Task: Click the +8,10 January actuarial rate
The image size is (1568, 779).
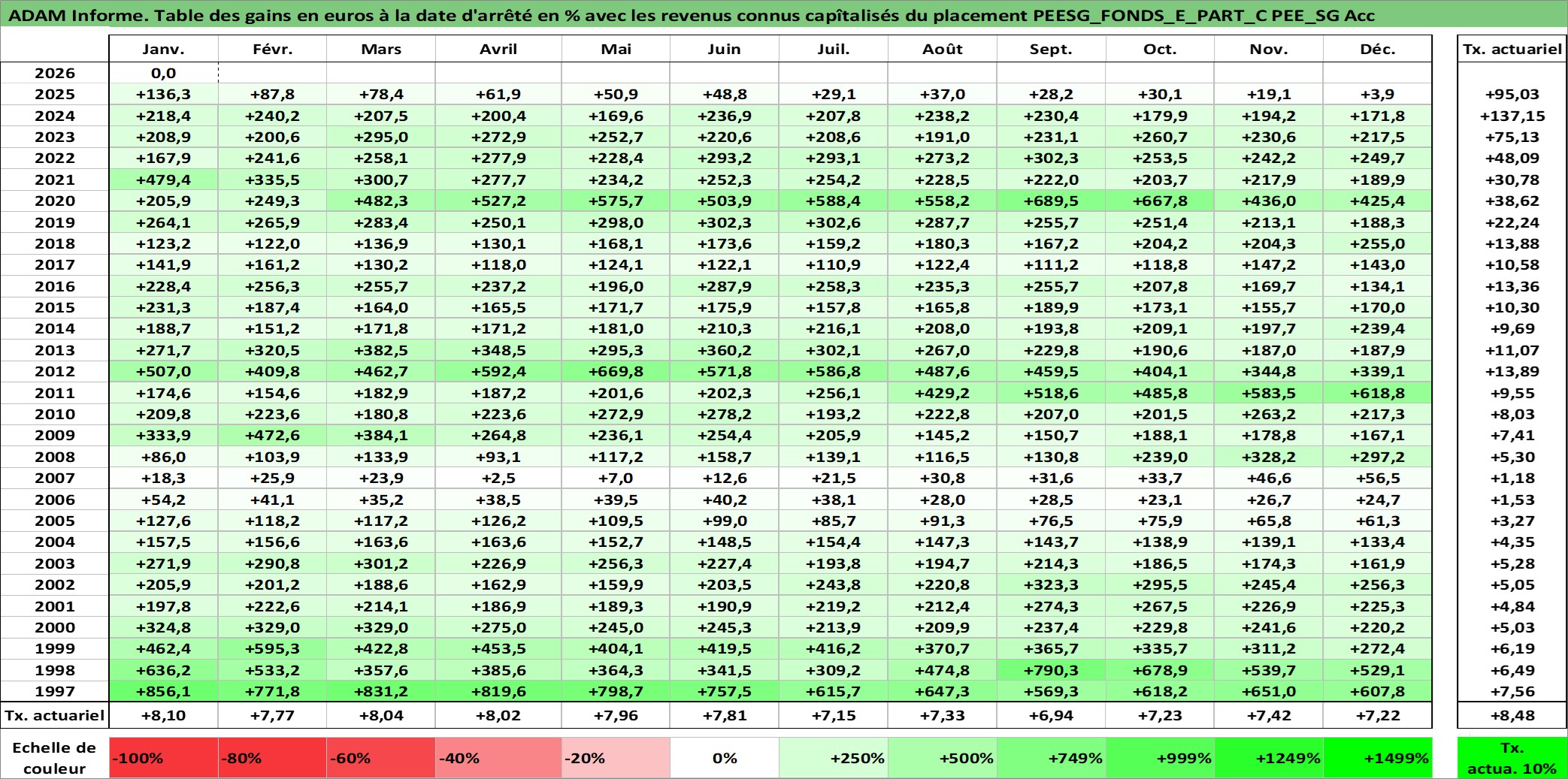Action: 164,715
